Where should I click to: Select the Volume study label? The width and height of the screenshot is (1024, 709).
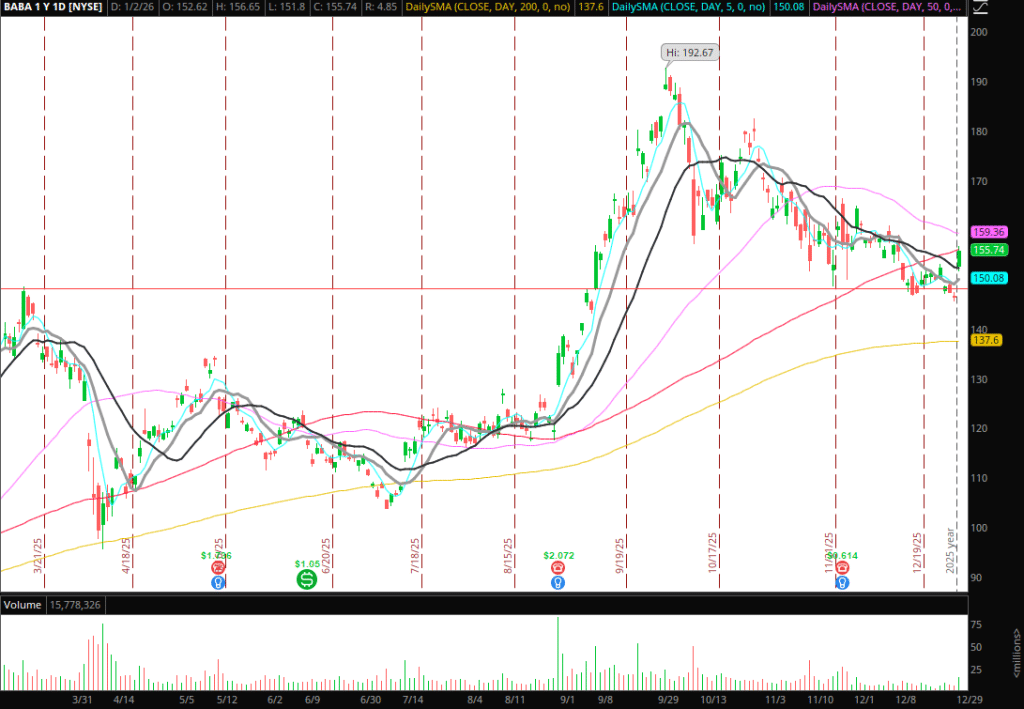22,606
